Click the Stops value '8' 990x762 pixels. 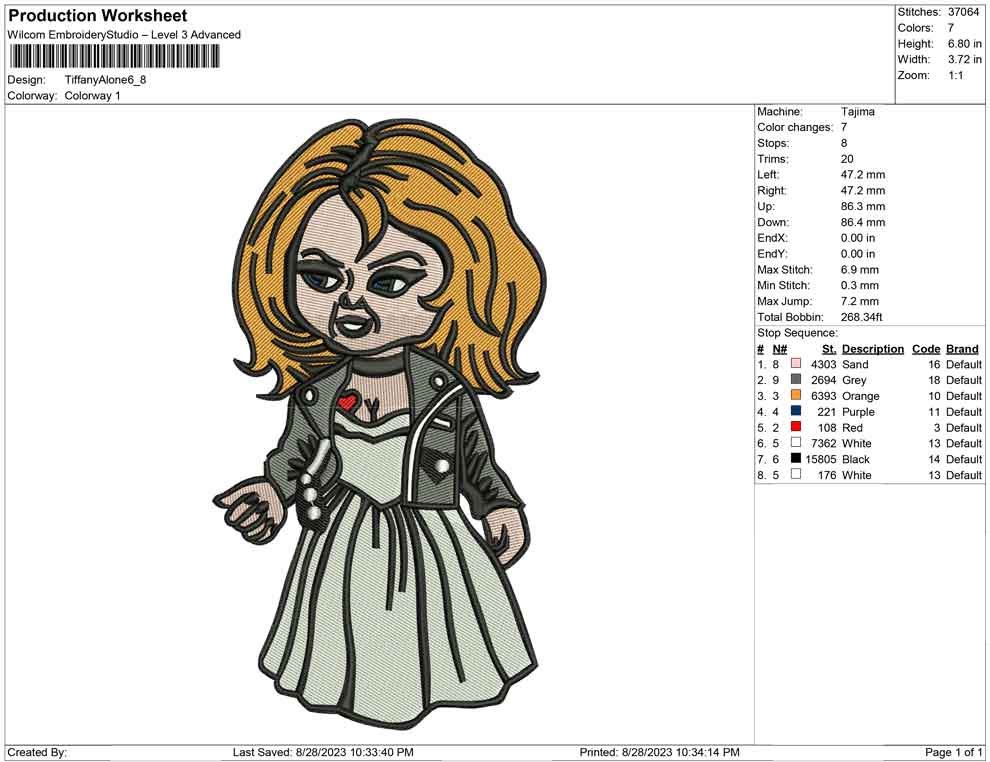(x=844, y=143)
